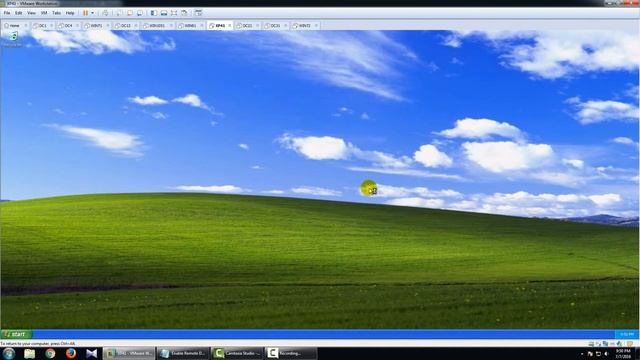Open the Action Center flag icon

590,354
